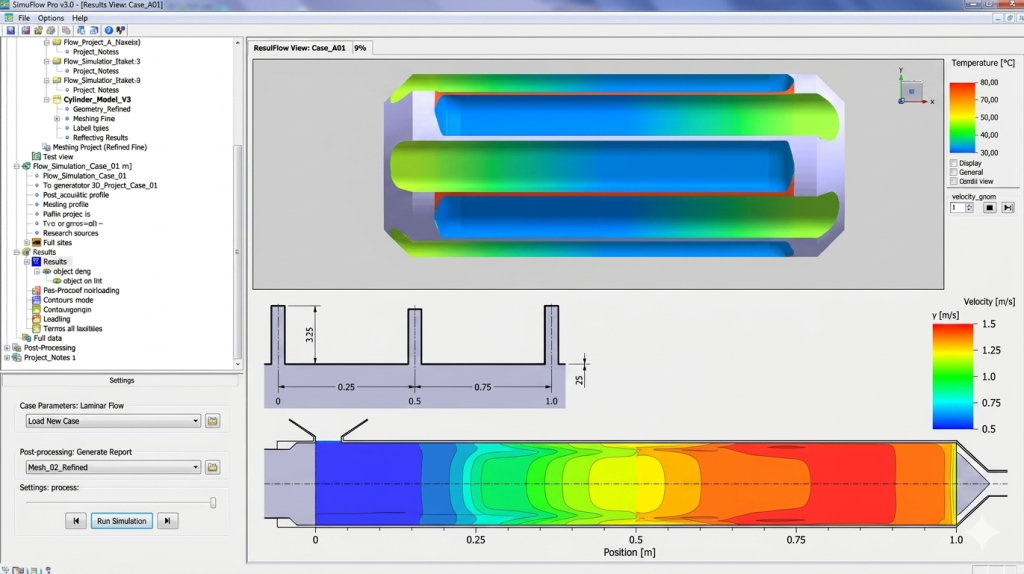Check the Contril View checkbox
Screen dimensions: 1024x574
pos(953,182)
